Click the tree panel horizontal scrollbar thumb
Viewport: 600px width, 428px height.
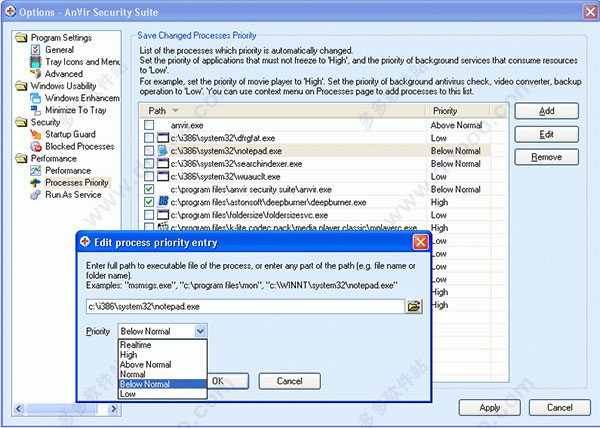(61, 409)
